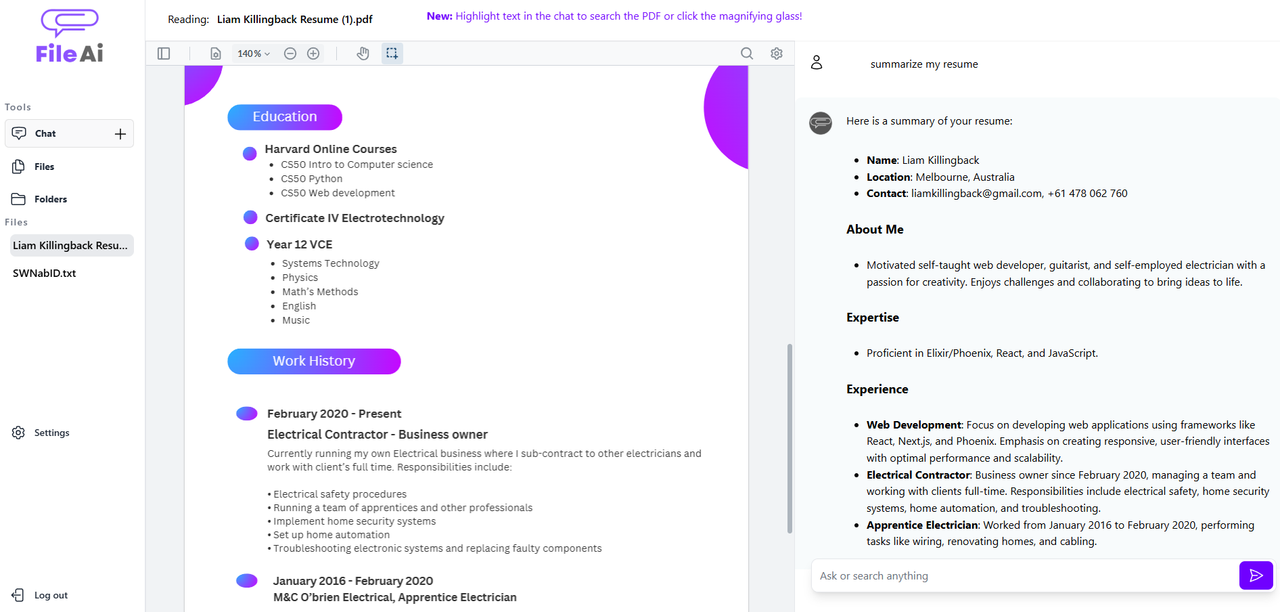
Task: Open the 140% zoom level dropdown
Action: (254, 53)
